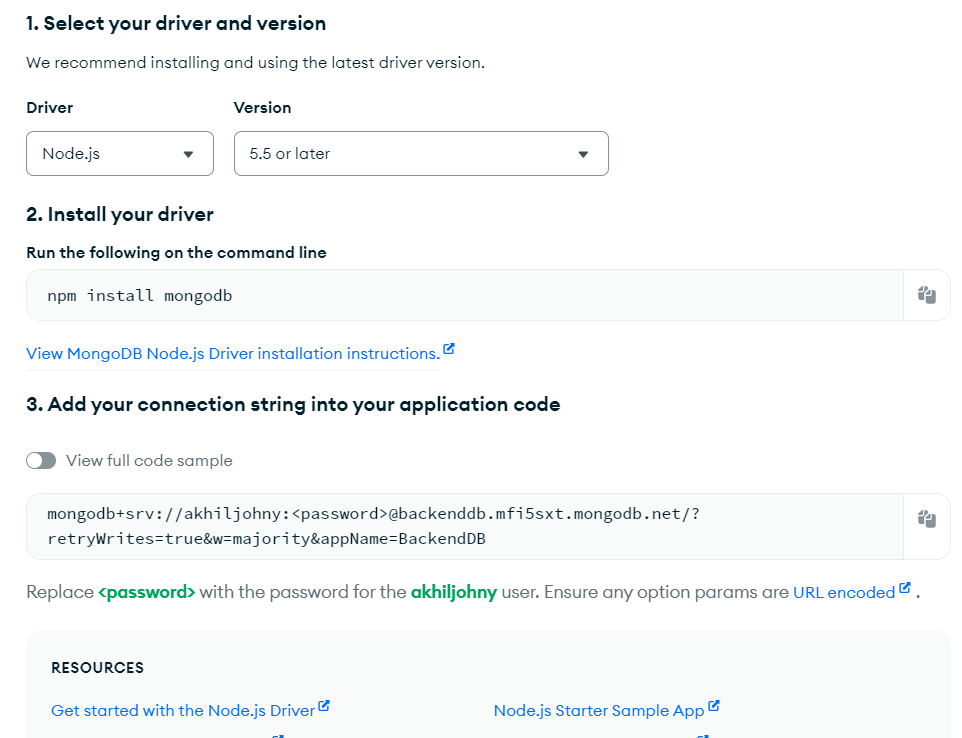
Task: Copy the MongoDB connection string
Action: pos(926,519)
